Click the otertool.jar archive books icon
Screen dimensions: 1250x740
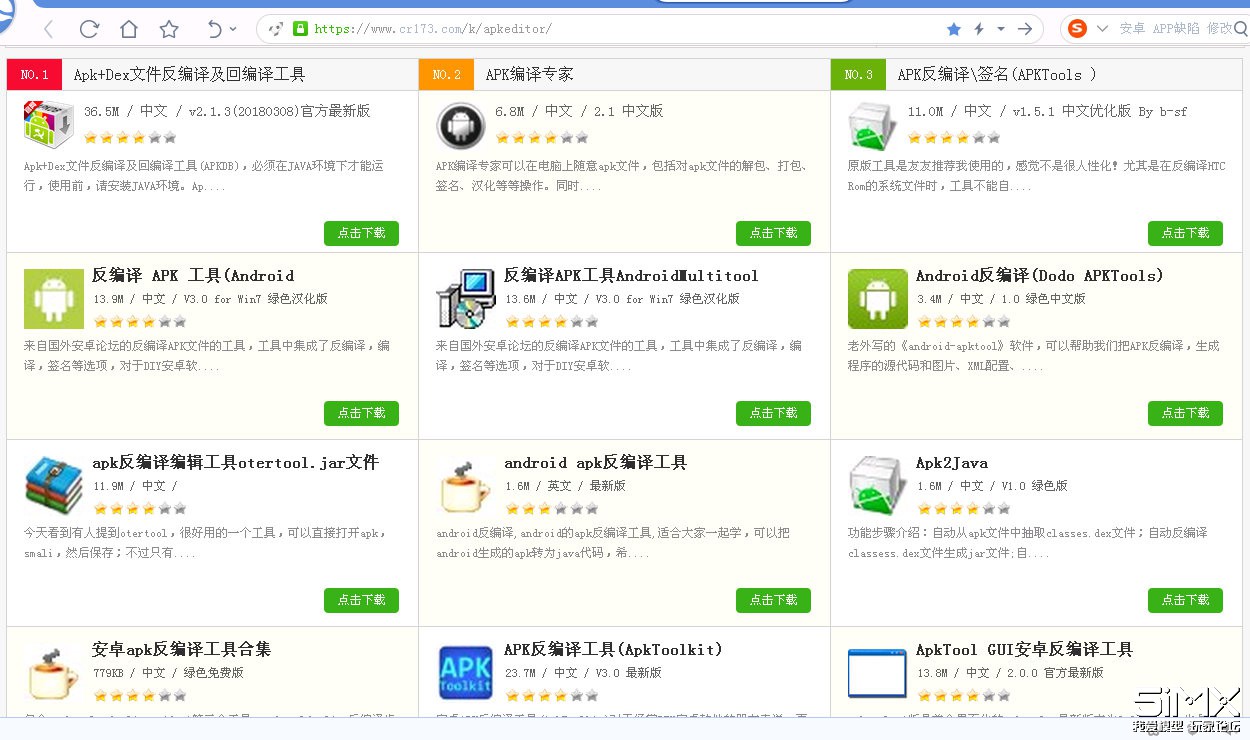click(x=54, y=486)
